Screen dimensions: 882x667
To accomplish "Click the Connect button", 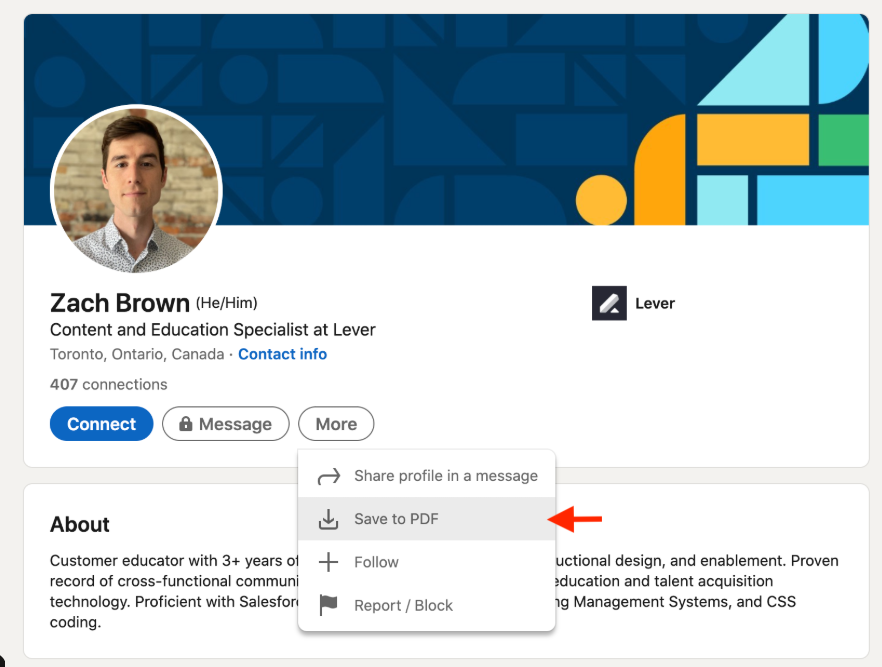I will (x=101, y=424).
